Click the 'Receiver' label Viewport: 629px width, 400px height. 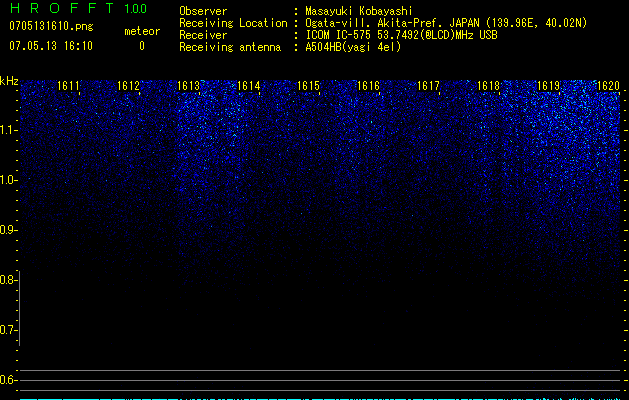(x=203, y=35)
